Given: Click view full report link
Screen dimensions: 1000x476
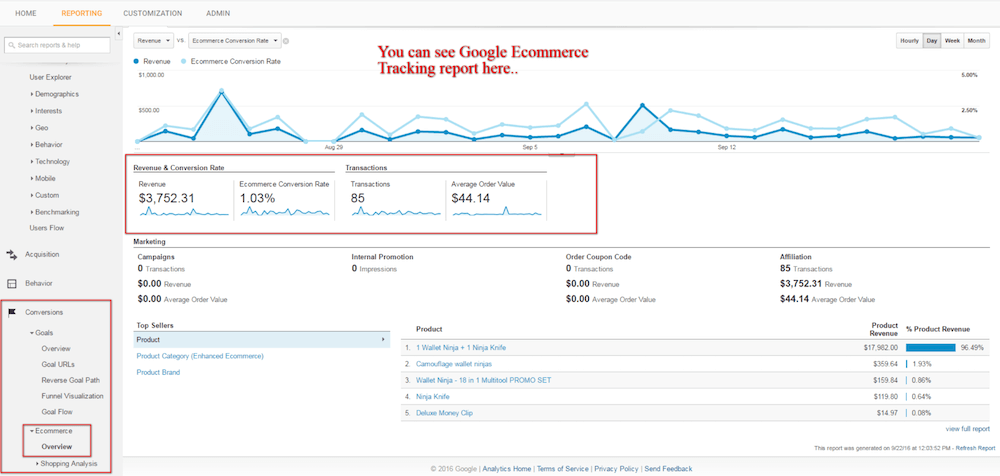Looking at the screenshot, I should pos(967,429).
